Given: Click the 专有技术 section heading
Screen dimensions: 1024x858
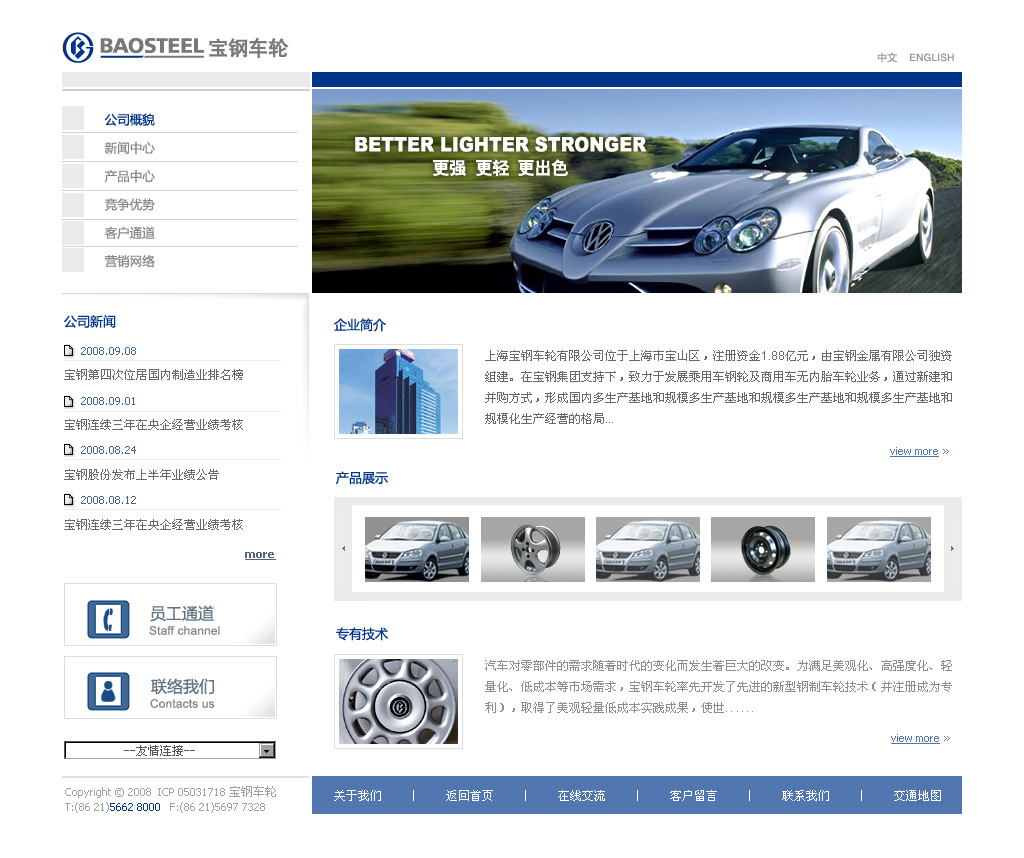Looking at the screenshot, I should click(362, 633).
